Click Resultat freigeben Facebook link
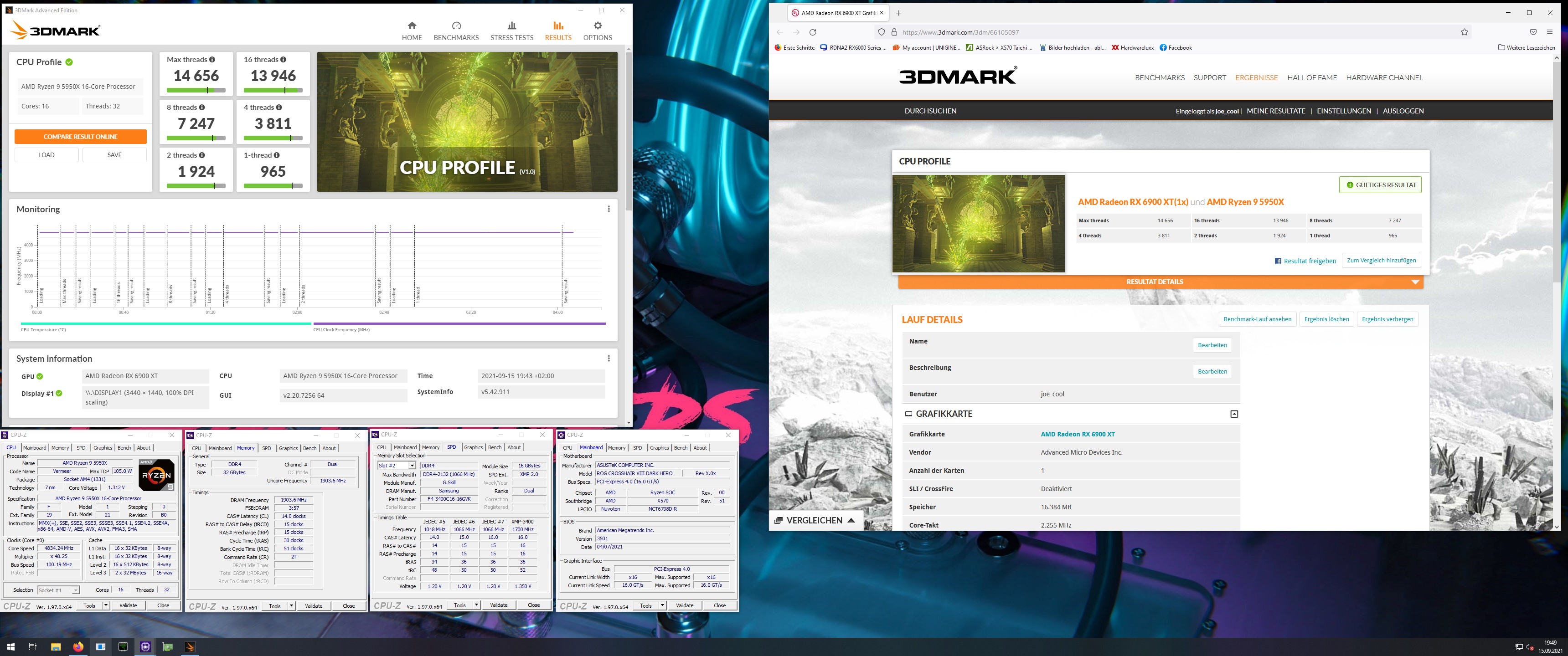 [x=1305, y=261]
